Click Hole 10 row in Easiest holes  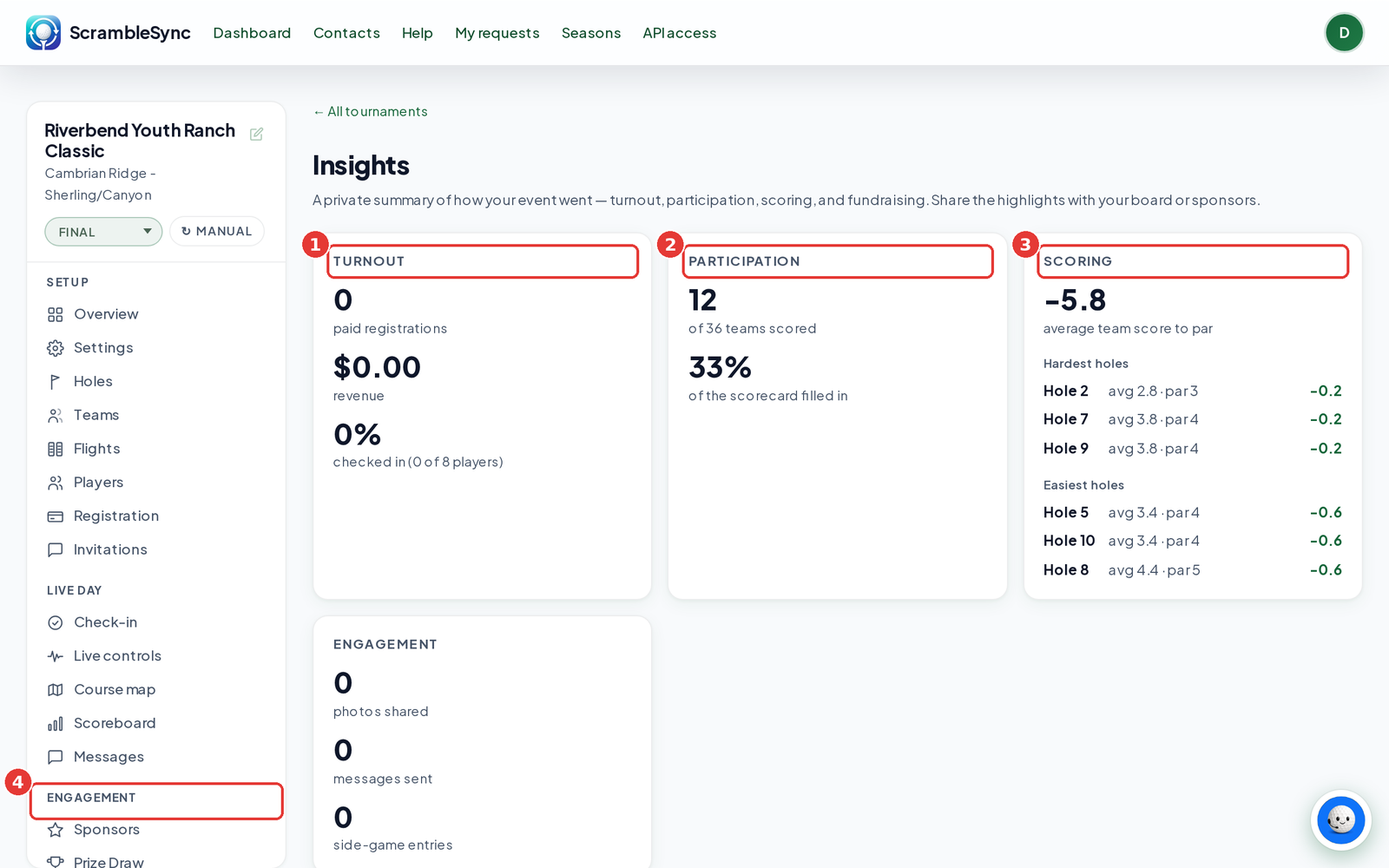pyautogui.click(x=1193, y=542)
